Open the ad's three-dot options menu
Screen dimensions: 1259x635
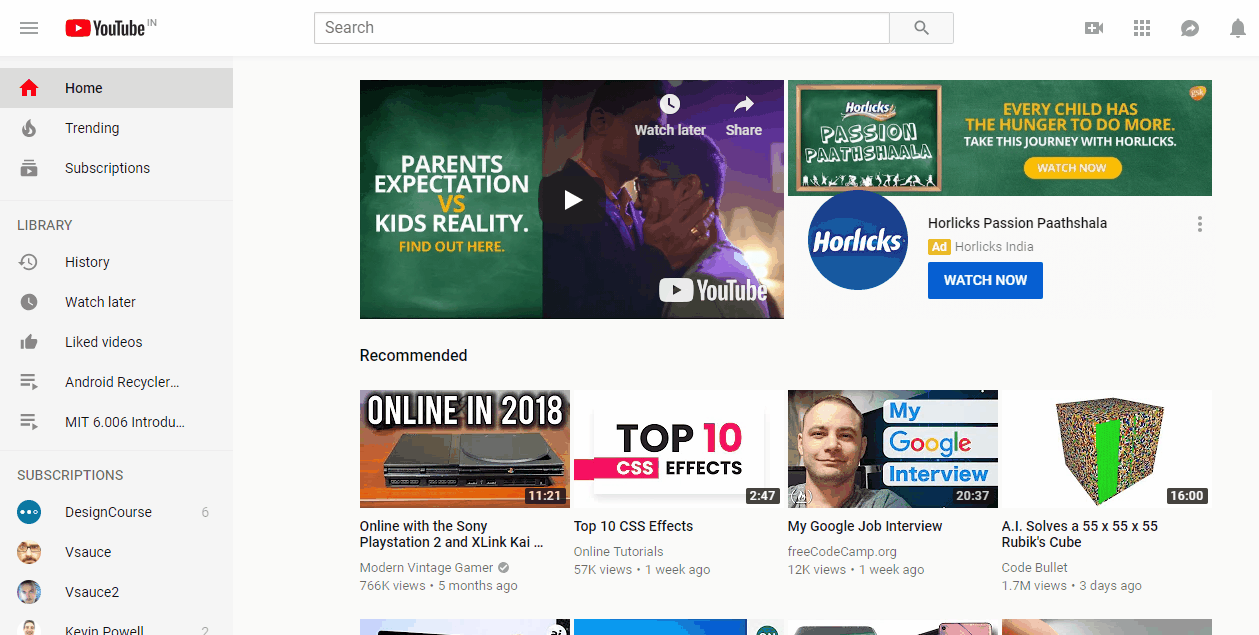[1200, 224]
